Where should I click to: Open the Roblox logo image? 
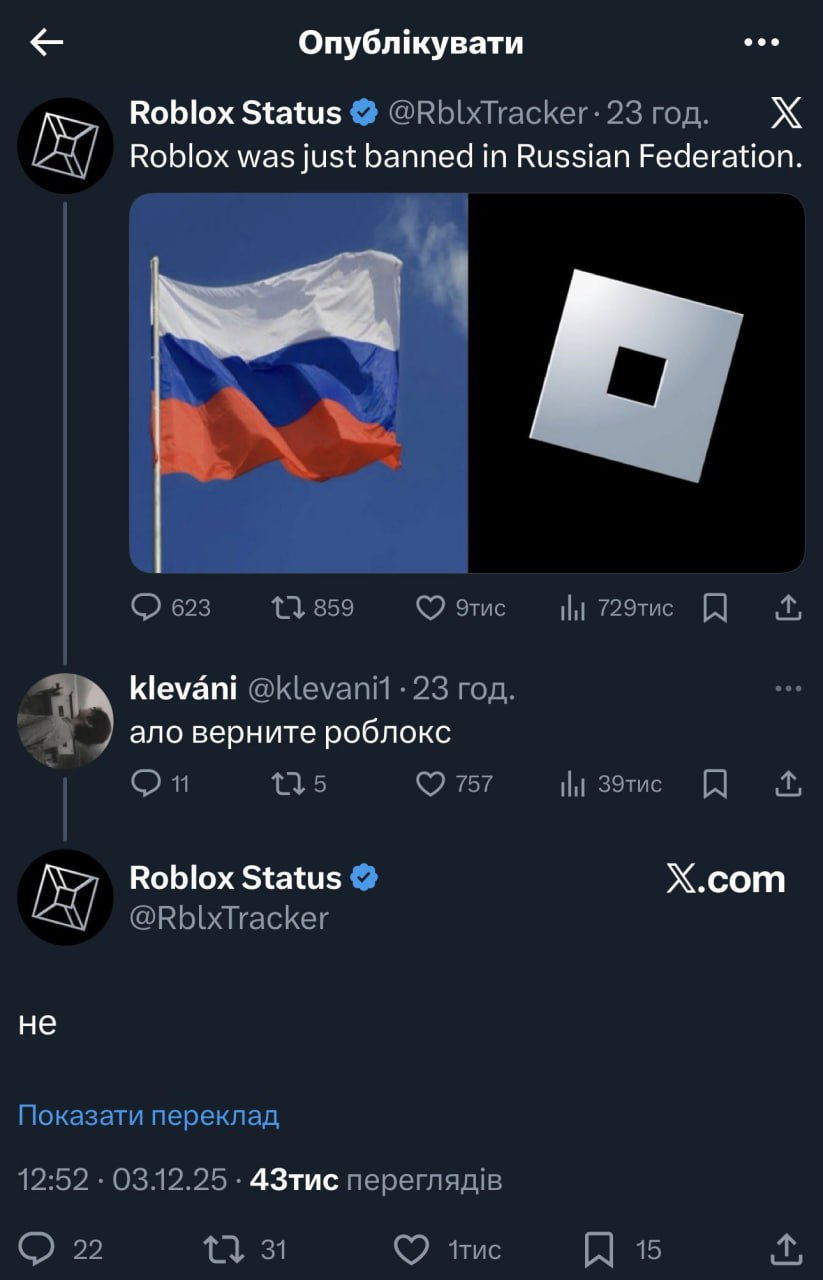point(636,383)
